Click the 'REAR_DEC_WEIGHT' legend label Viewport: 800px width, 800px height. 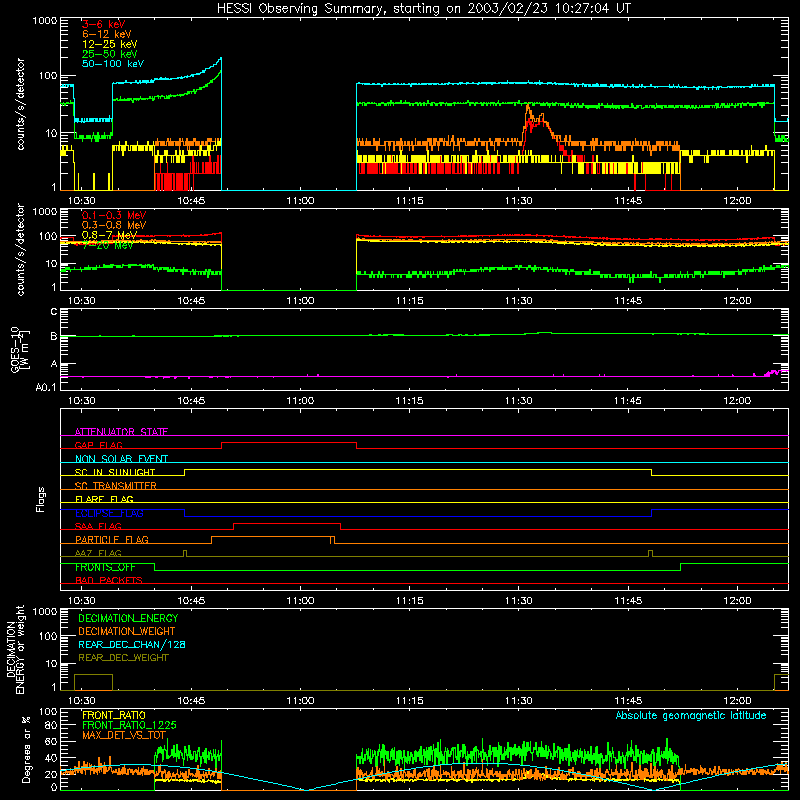[123, 658]
